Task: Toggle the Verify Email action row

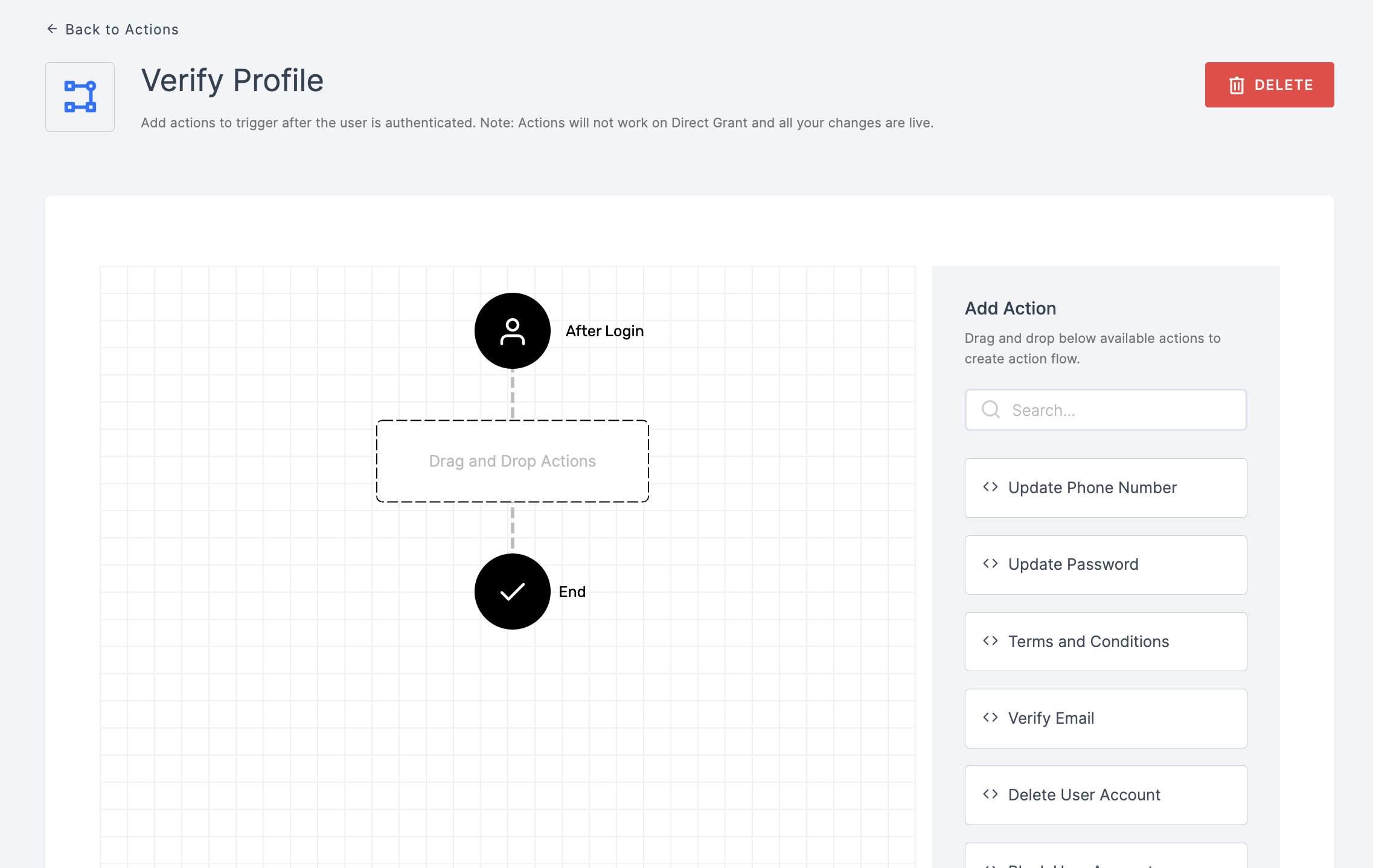Action: (x=1105, y=718)
